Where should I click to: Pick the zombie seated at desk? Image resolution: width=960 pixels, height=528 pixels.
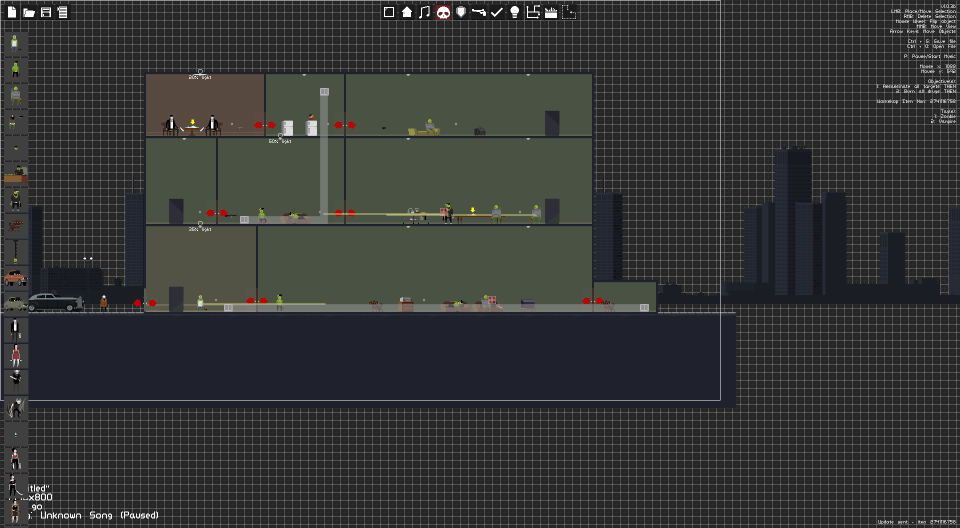pos(15,175)
